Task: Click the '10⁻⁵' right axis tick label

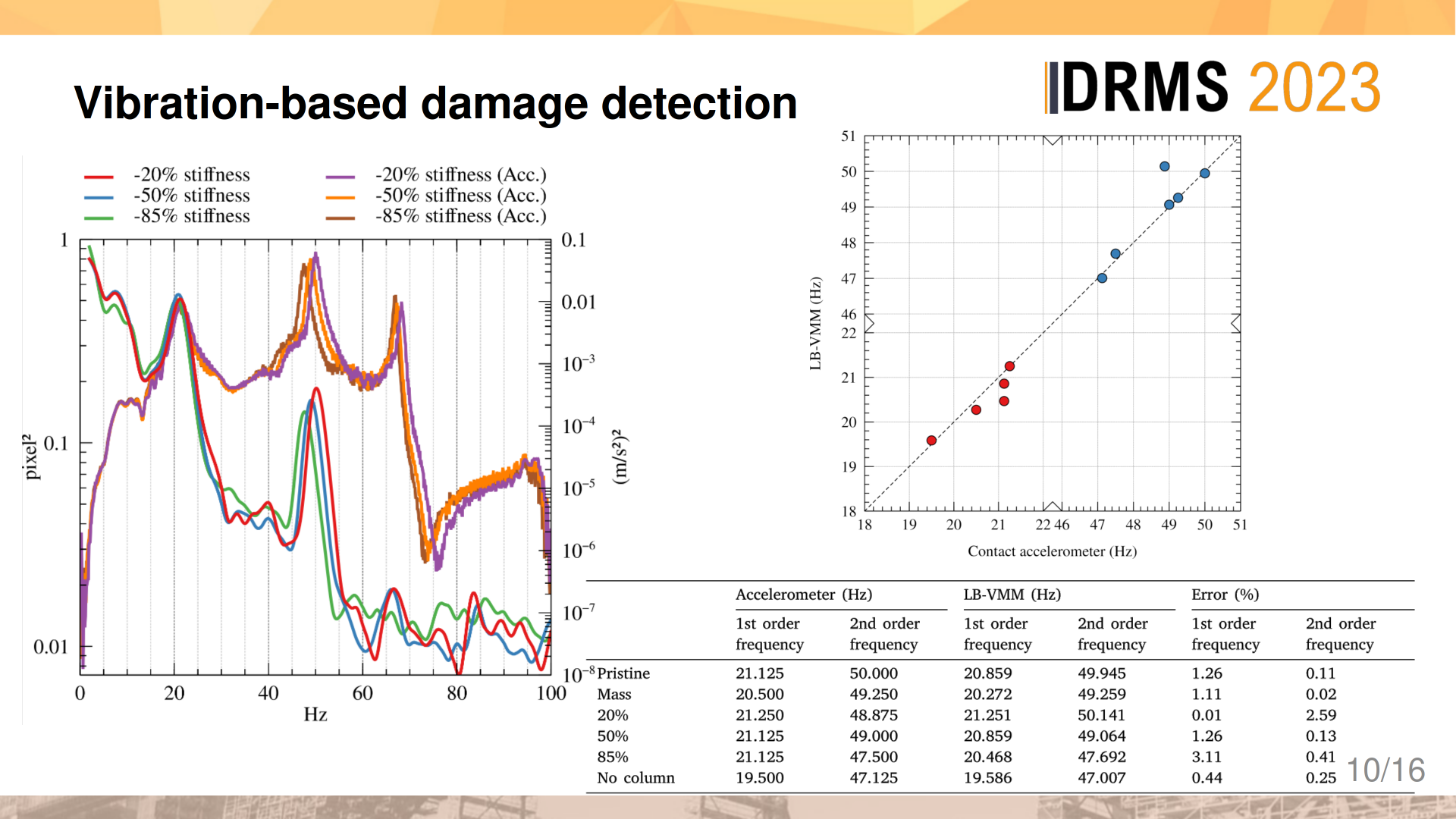Action: tap(579, 488)
